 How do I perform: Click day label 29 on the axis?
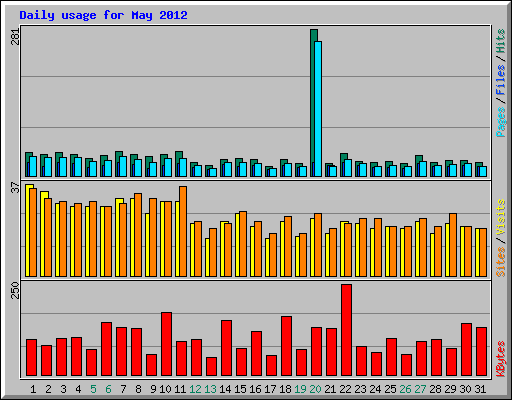coord(450,389)
